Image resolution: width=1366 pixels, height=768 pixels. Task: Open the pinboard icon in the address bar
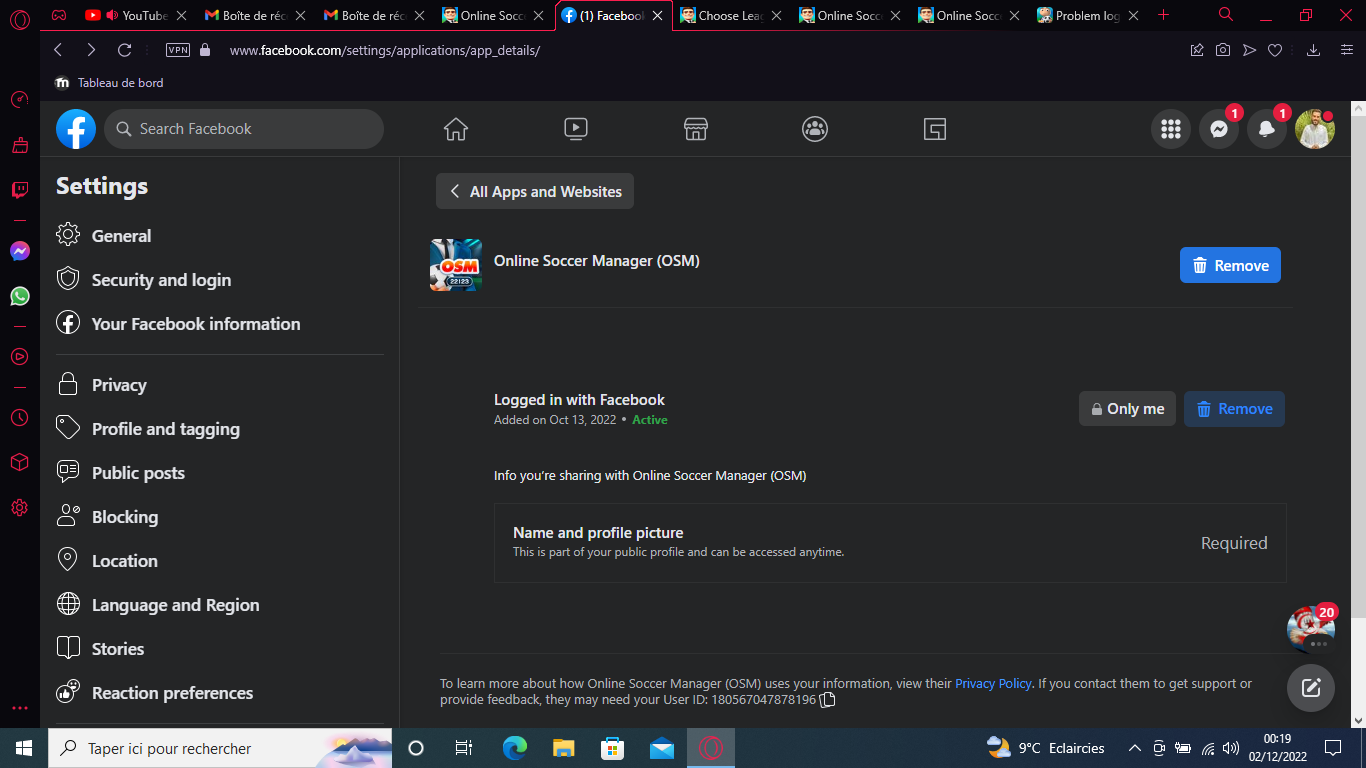click(1197, 50)
